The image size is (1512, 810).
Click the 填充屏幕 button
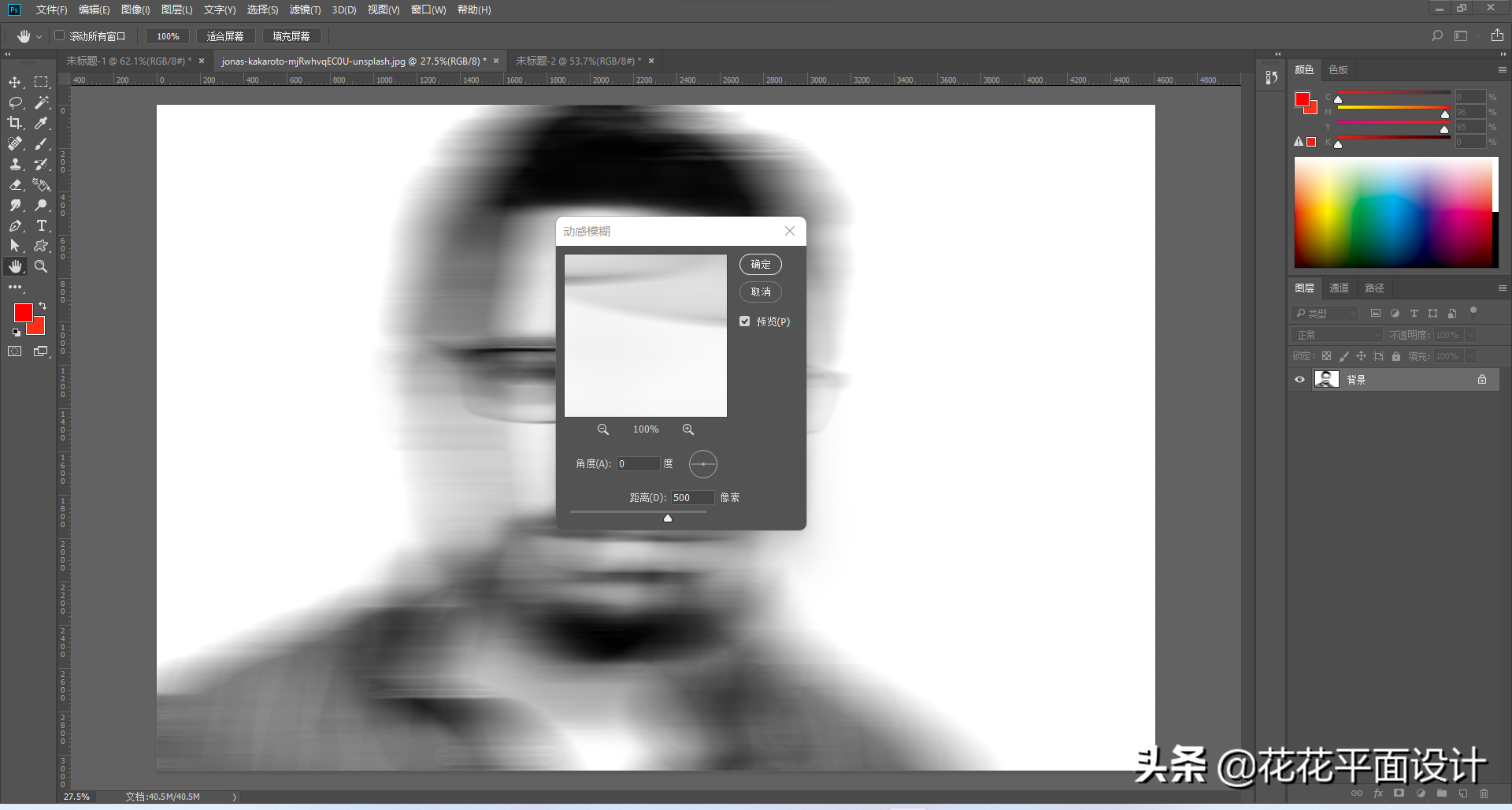pyautogui.click(x=291, y=36)
